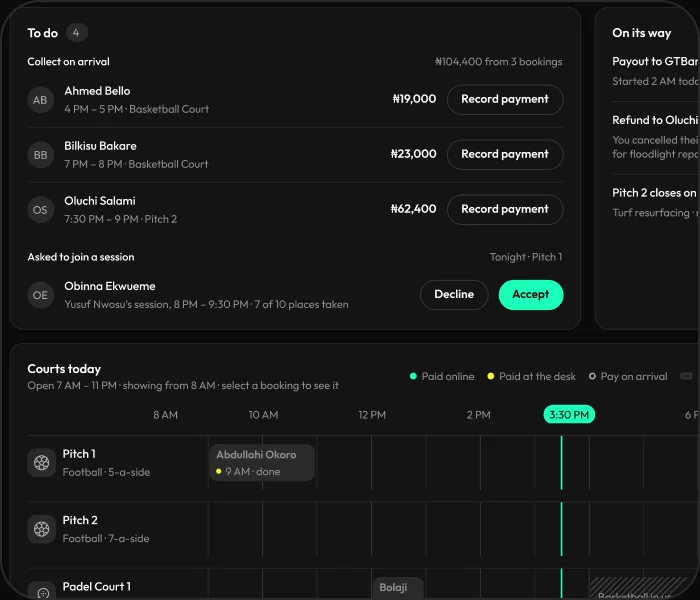Click the ₦62,400 amount

tap(413, 209)
